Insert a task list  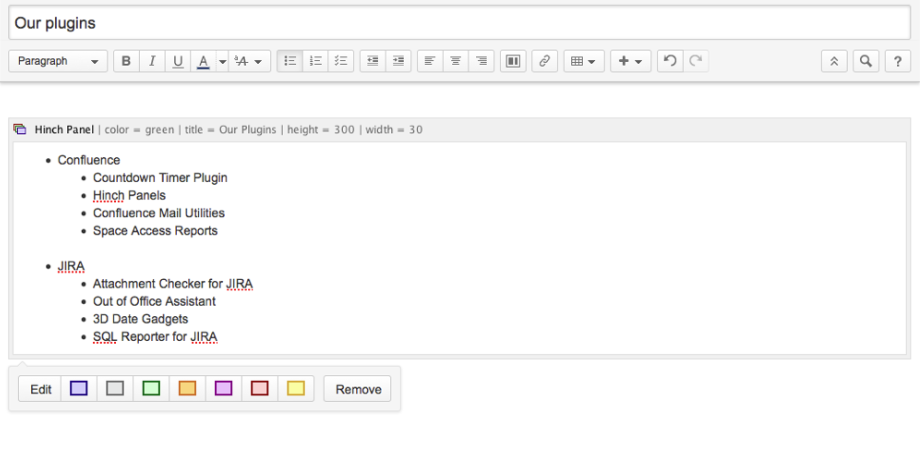click(341, 61)
